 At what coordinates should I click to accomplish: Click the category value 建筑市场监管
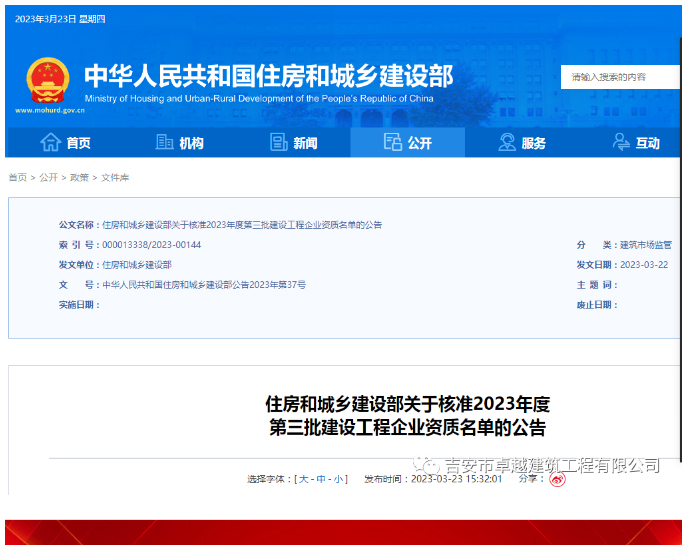(x=646, y=245)
